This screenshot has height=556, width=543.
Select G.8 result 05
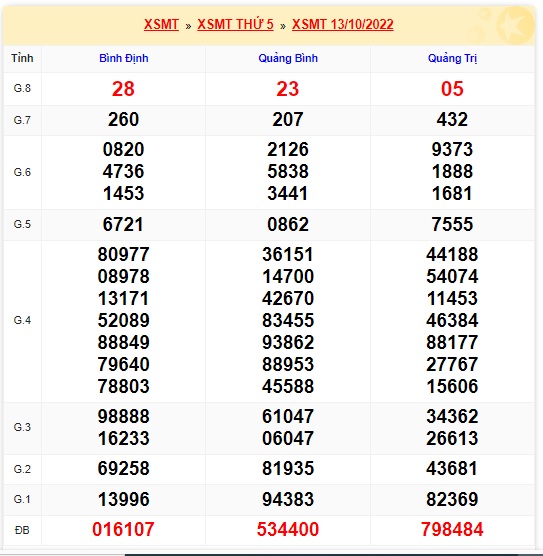coord(452,89)
